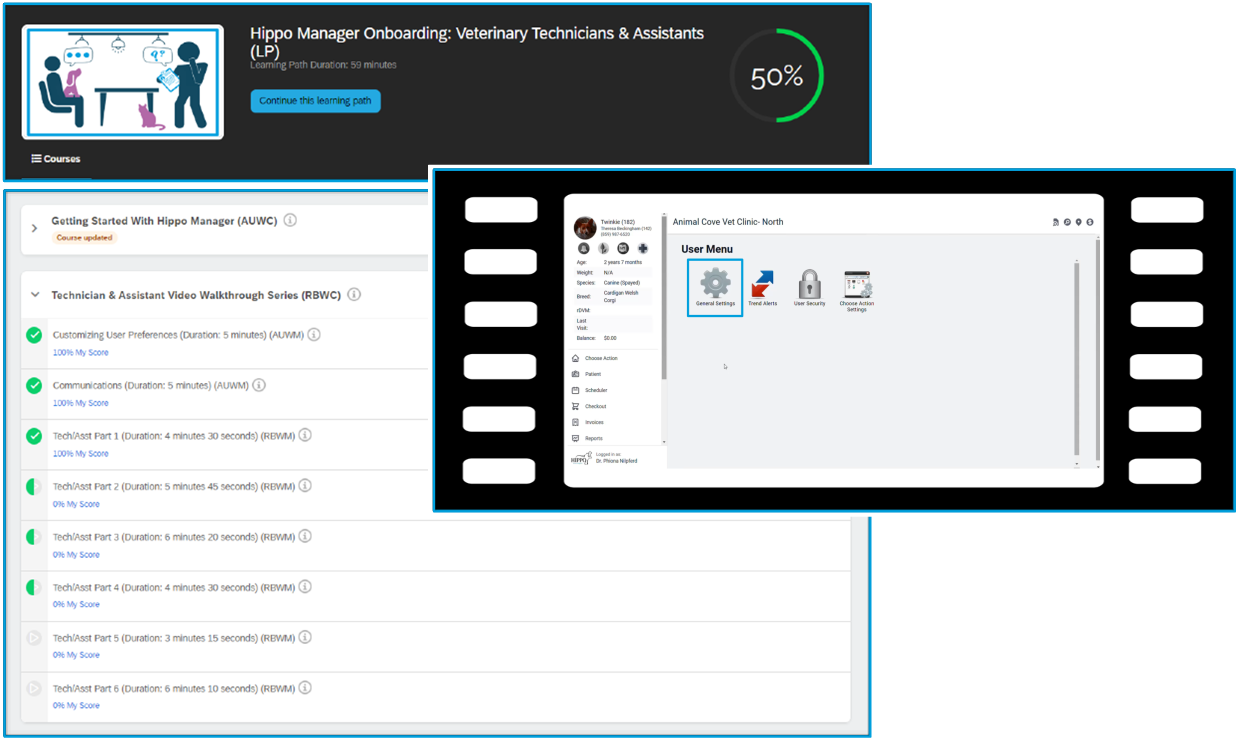Click the $0.00 balance value
The height and width of the screenshot is (740, 1241).
[612, 338]
